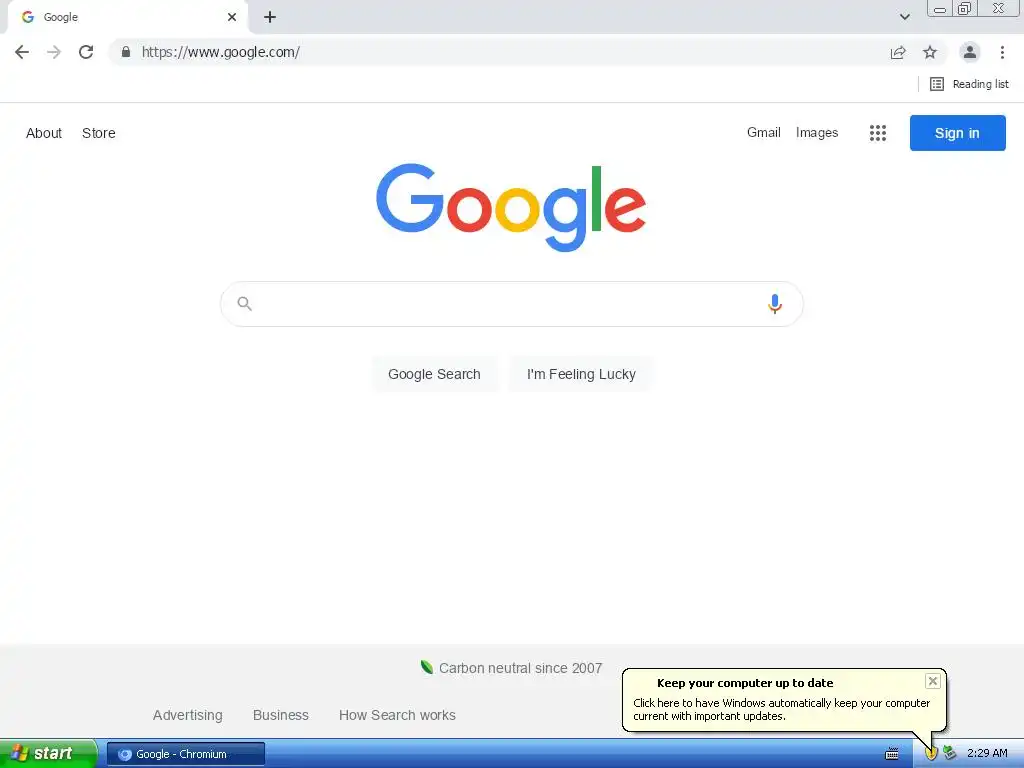Select Google - Chromium taskbar button
Viewport: 1024px width, 768px height.
click(186, 754)
